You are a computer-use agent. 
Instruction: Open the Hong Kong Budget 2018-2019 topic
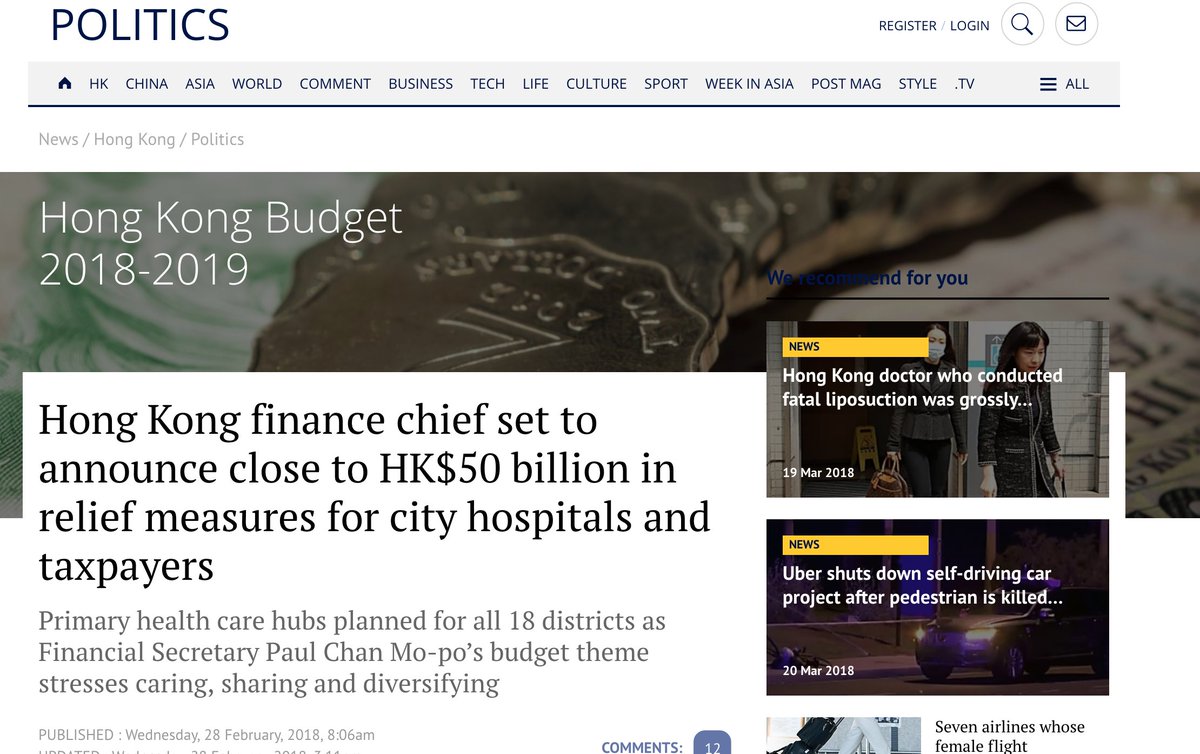[221, 244]
